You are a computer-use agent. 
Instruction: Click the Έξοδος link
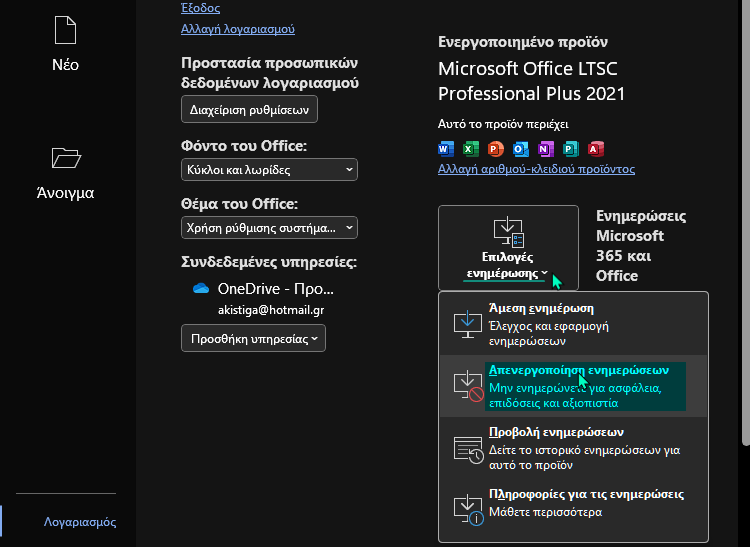click(200, 7)
